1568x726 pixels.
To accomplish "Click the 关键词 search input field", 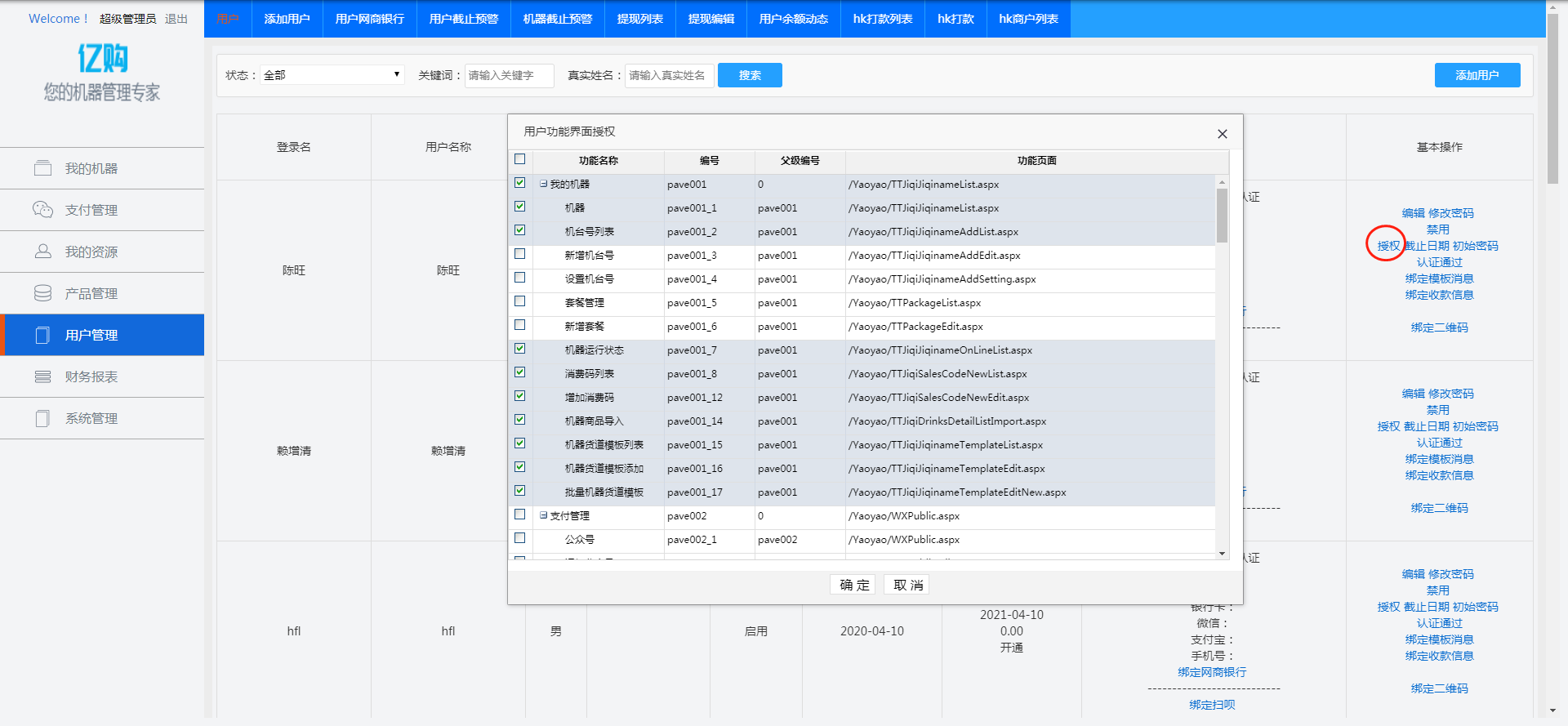I will tap(509, 75).
